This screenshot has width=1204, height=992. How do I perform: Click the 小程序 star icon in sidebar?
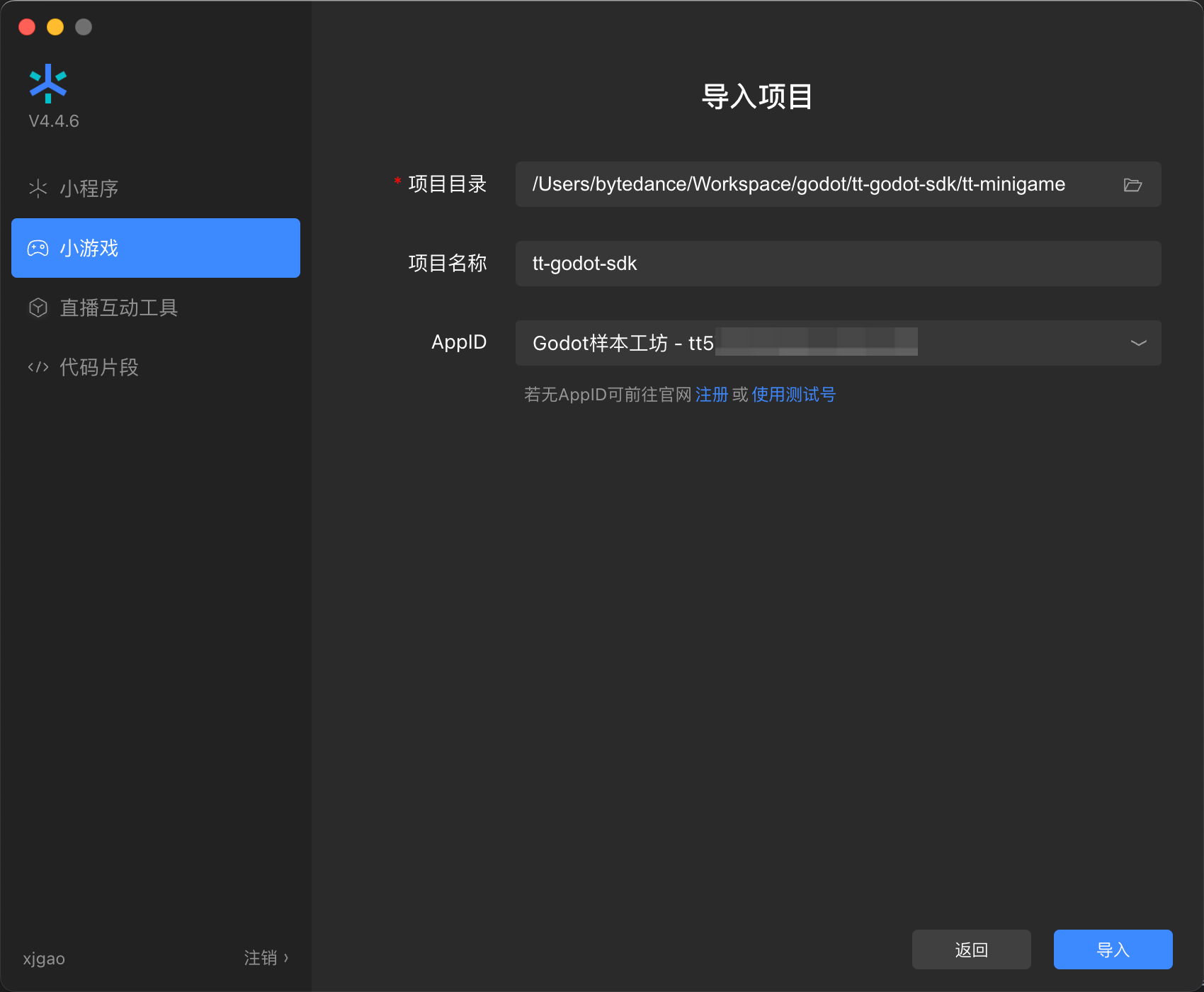coord(38,188)
